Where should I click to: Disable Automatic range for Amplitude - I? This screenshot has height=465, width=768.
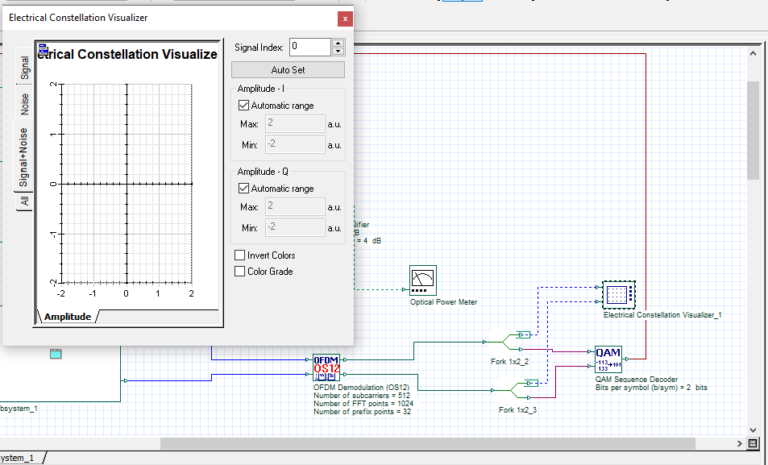pos(244,105)
